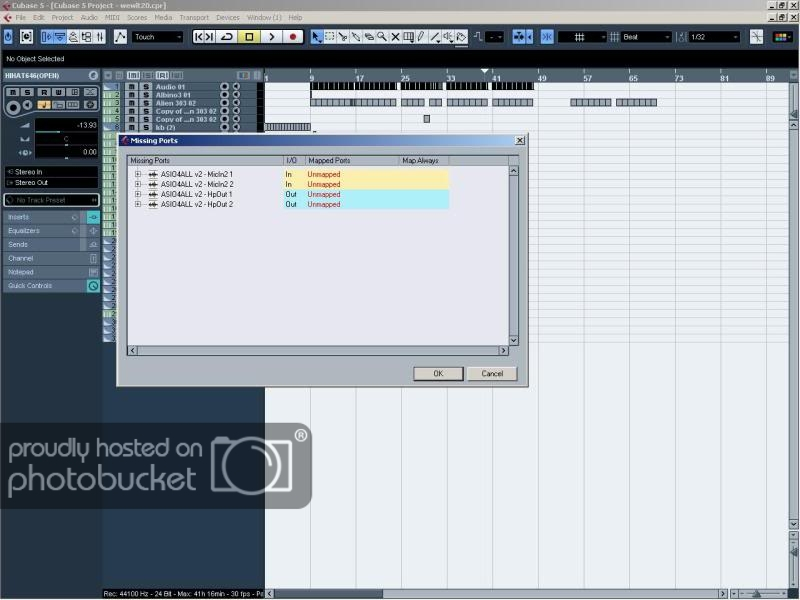
Task: Select the Split scissors tool
Action: [x=343, y=37]
